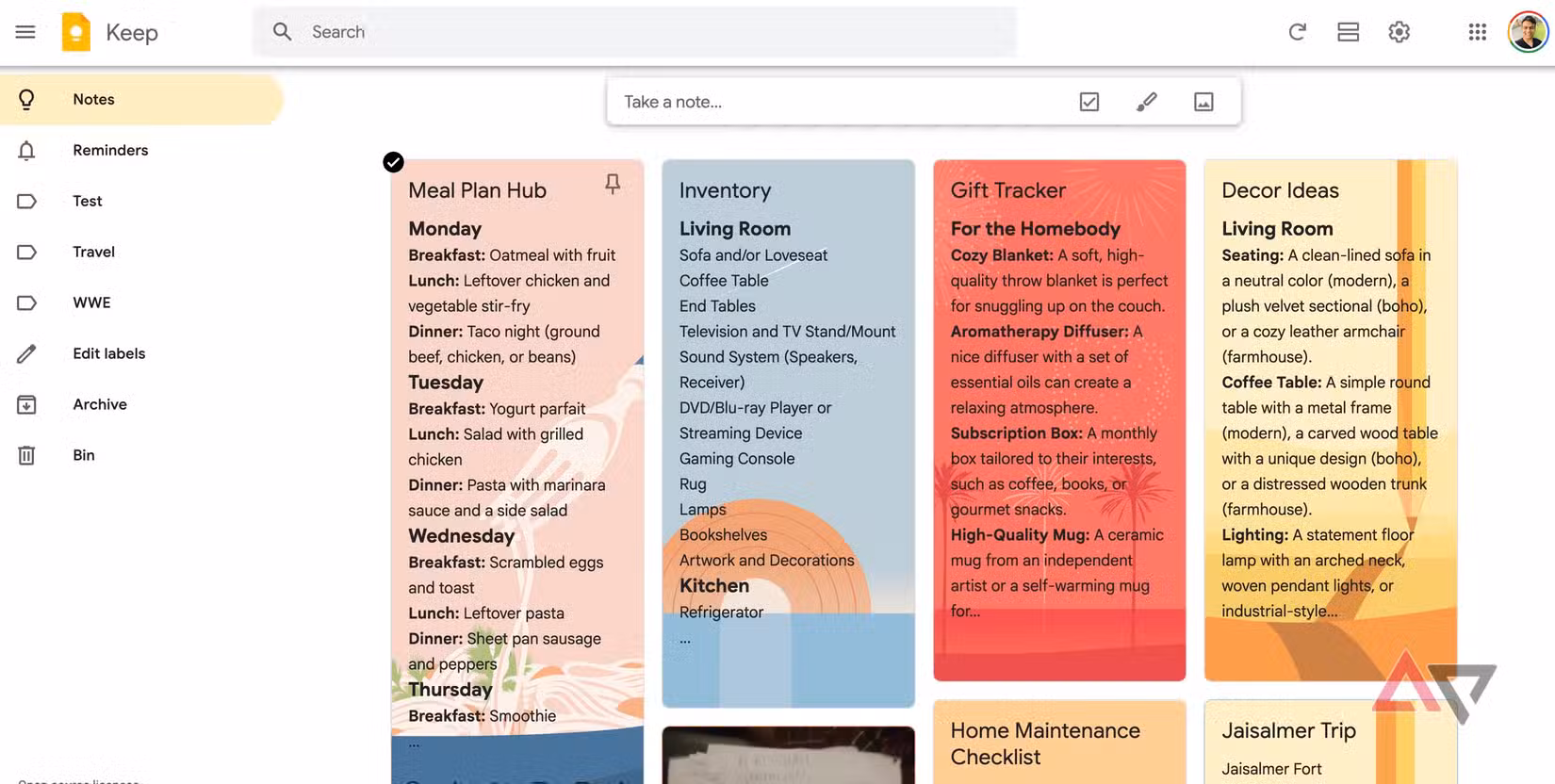Create a new note with image
1555x784 pixels.
1203,102
